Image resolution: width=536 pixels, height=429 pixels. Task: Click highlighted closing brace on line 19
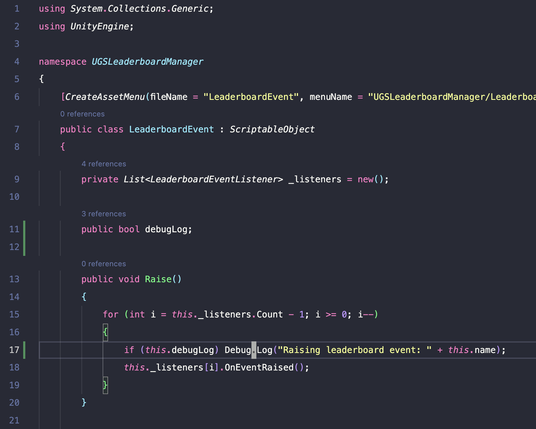[105, 385]
